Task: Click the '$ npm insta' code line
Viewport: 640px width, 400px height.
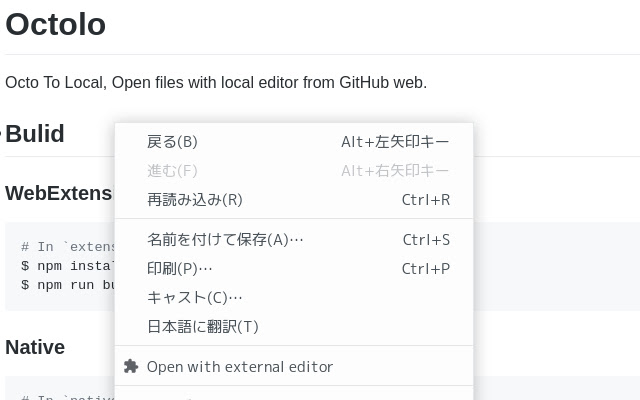Action: click(68, 266)
